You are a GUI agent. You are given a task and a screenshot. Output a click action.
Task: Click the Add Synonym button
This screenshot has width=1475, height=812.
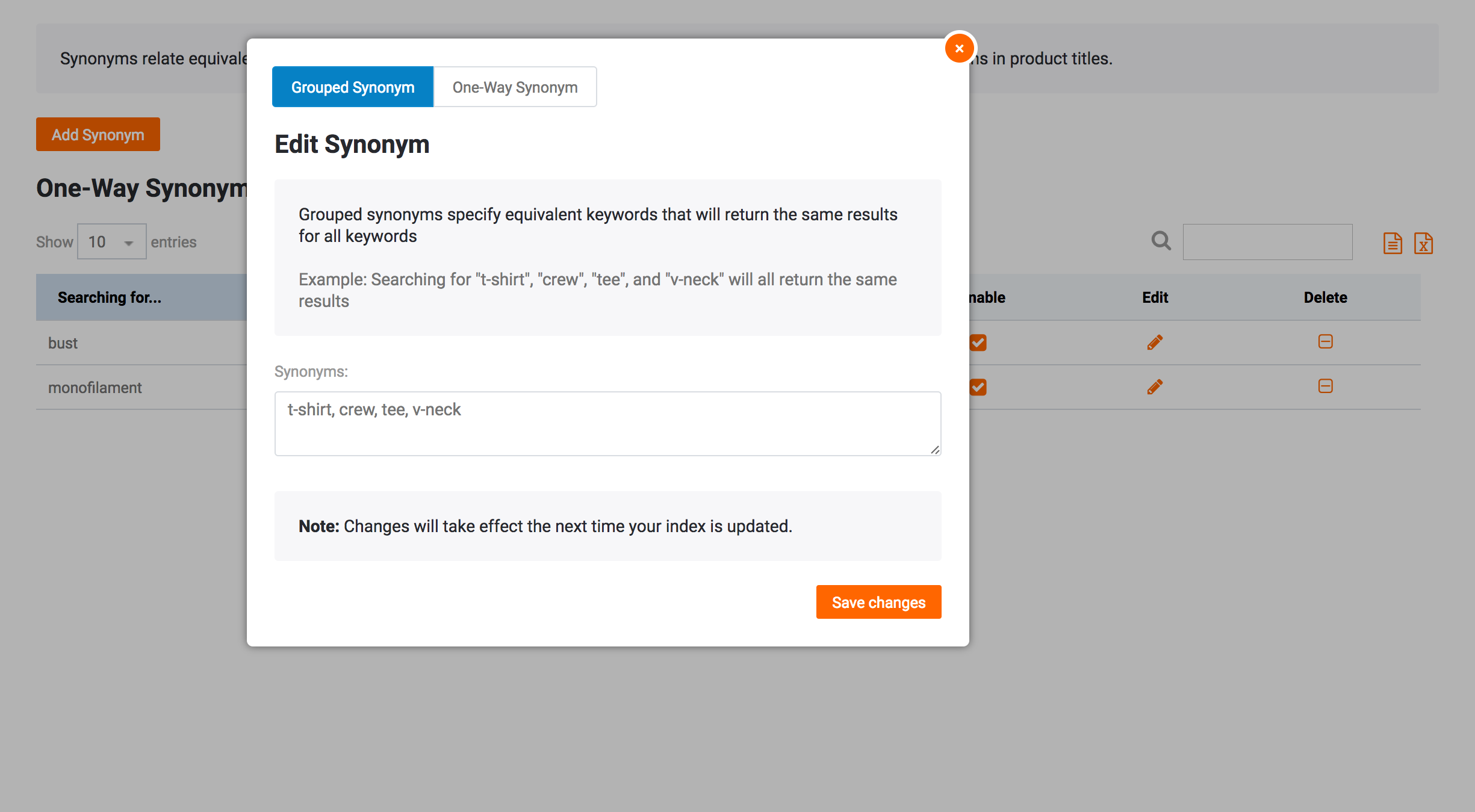tap(98, 134)
